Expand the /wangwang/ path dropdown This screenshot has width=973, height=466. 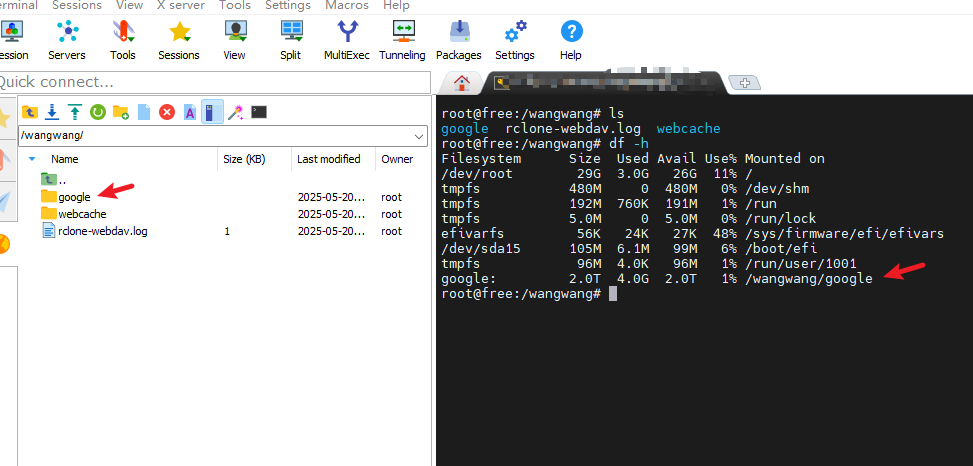pyautogui.click(x=419, y=135)
